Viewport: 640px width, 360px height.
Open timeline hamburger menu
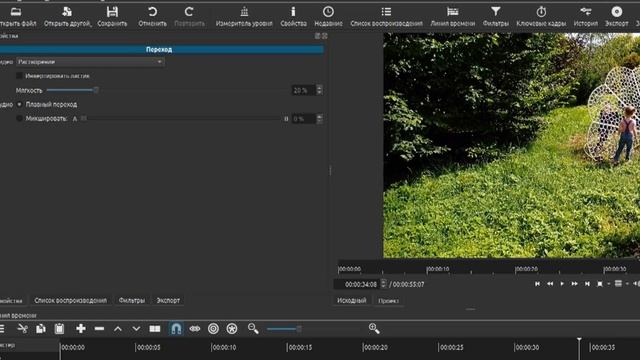coord(2,329)
